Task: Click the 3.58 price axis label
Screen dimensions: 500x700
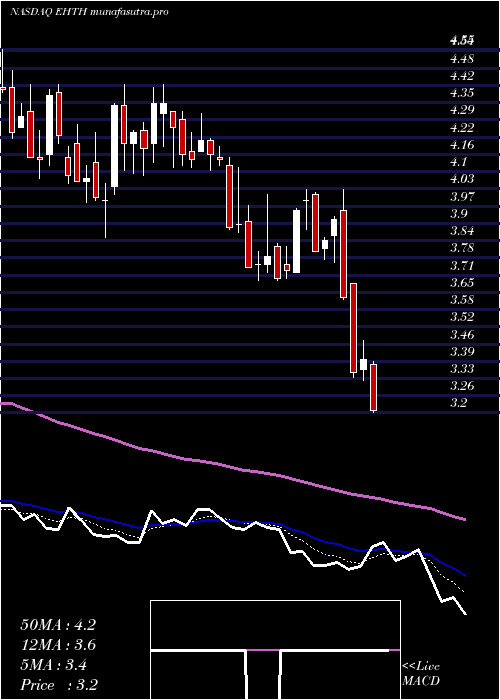Action: pyautogui.click(x=462, y=300)
